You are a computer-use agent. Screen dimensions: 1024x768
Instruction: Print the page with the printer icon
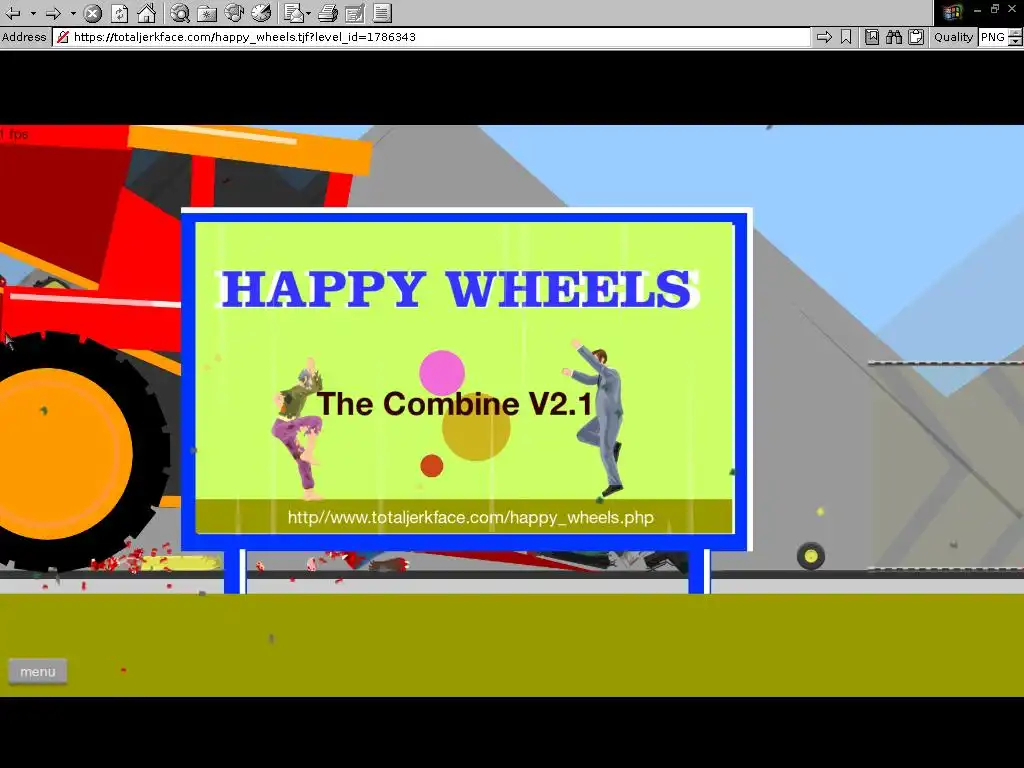(x=328, y=13)
